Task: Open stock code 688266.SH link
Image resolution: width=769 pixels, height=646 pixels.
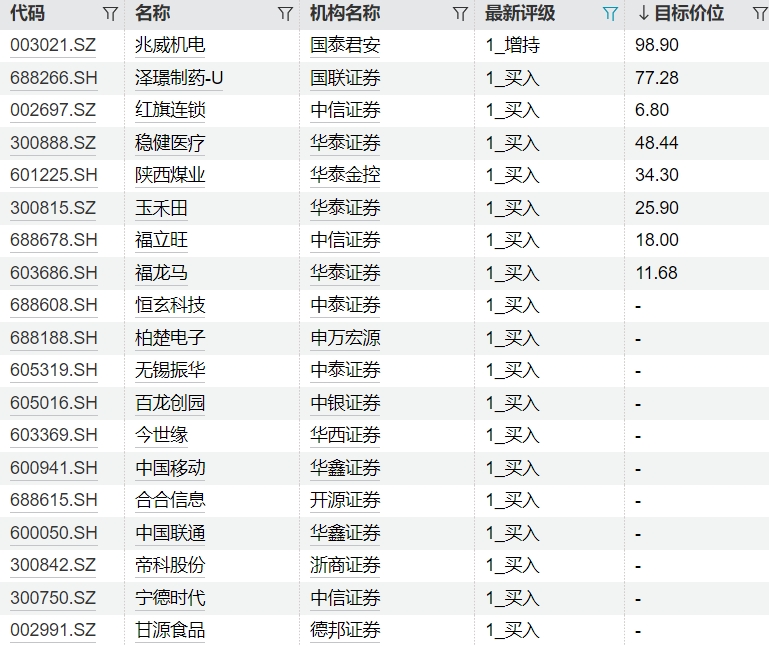Action: pos(54,78)
